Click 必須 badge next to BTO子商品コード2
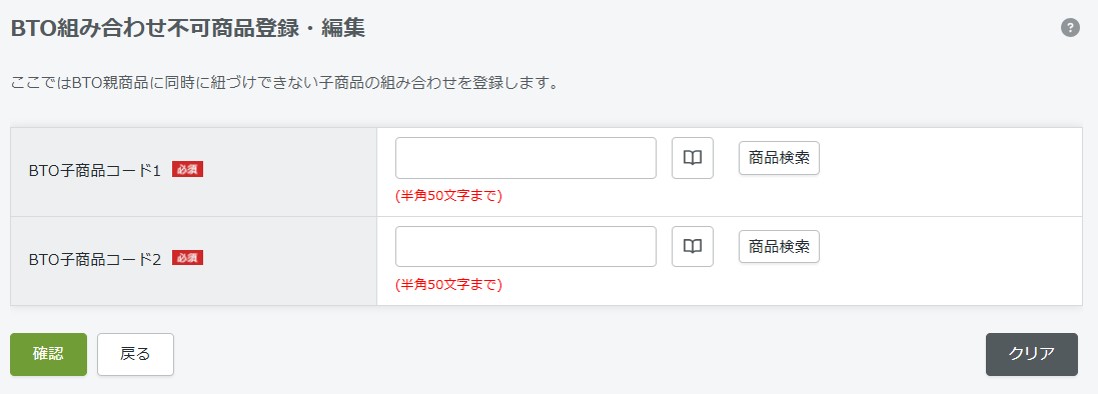 click(188, 258)
